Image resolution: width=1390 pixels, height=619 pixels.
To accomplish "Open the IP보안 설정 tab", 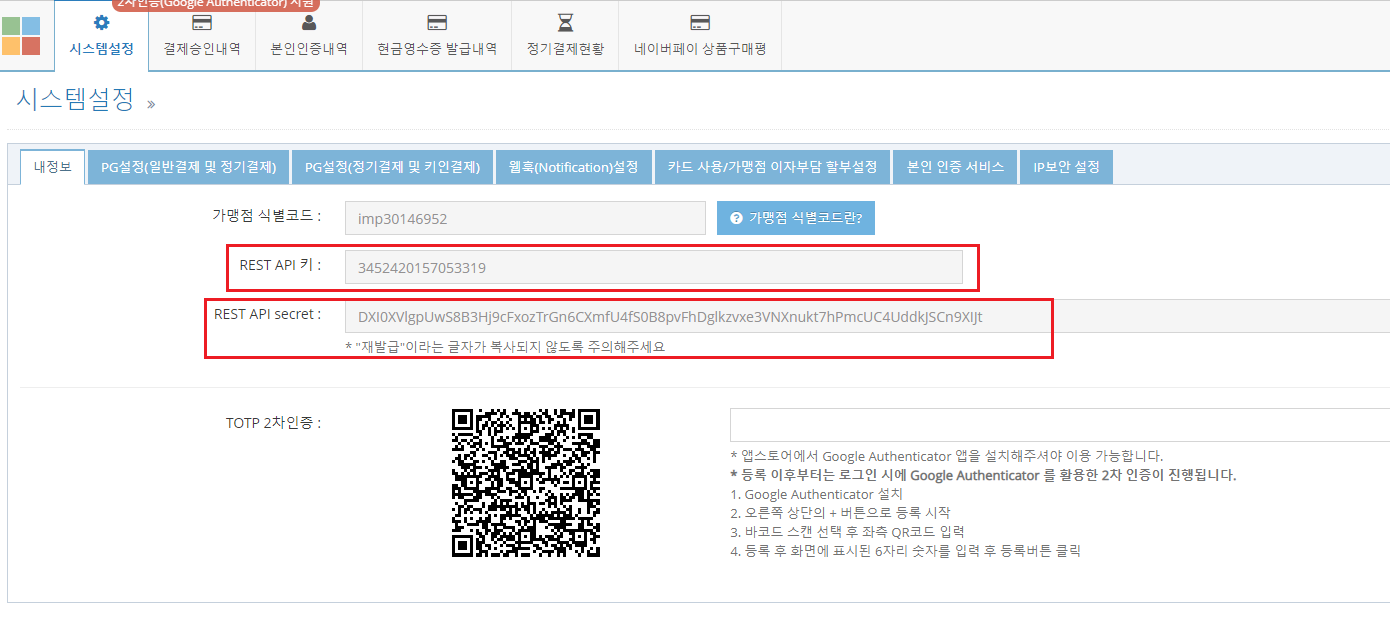I will [1066, 167].
